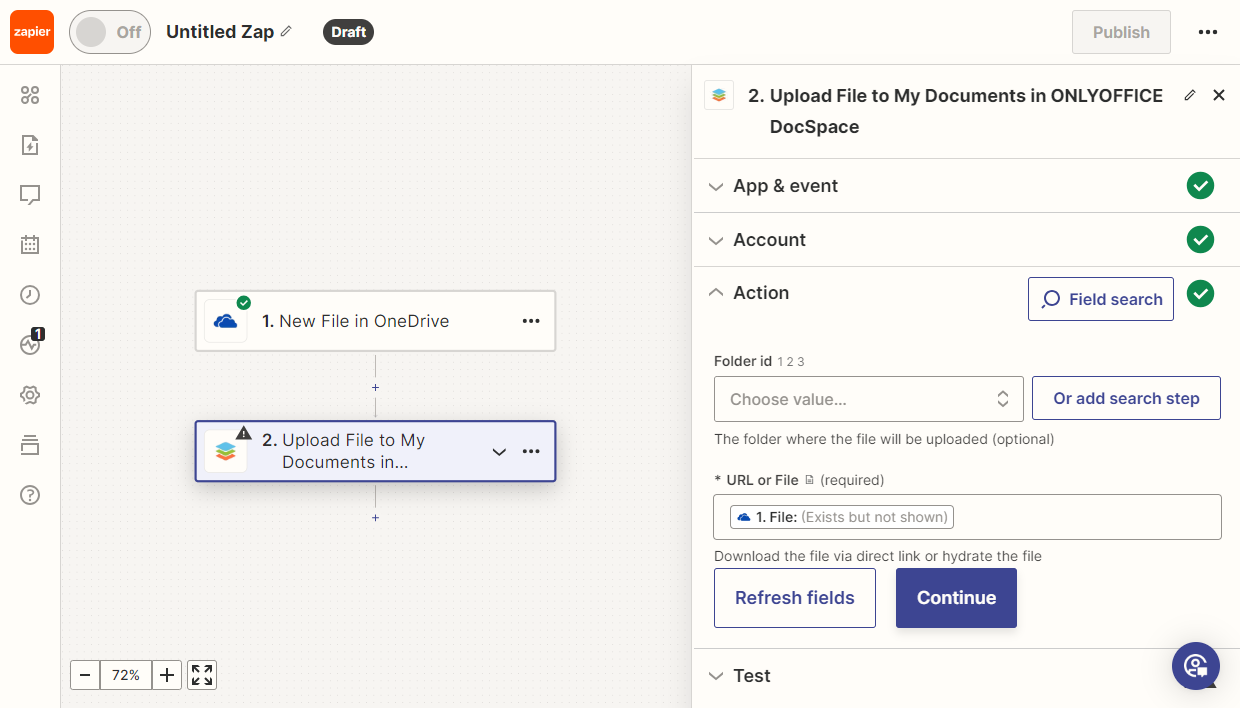Screen dimensions: 1240x708
Task: Click zoom in plus button
Action: (x=167, y=675)
